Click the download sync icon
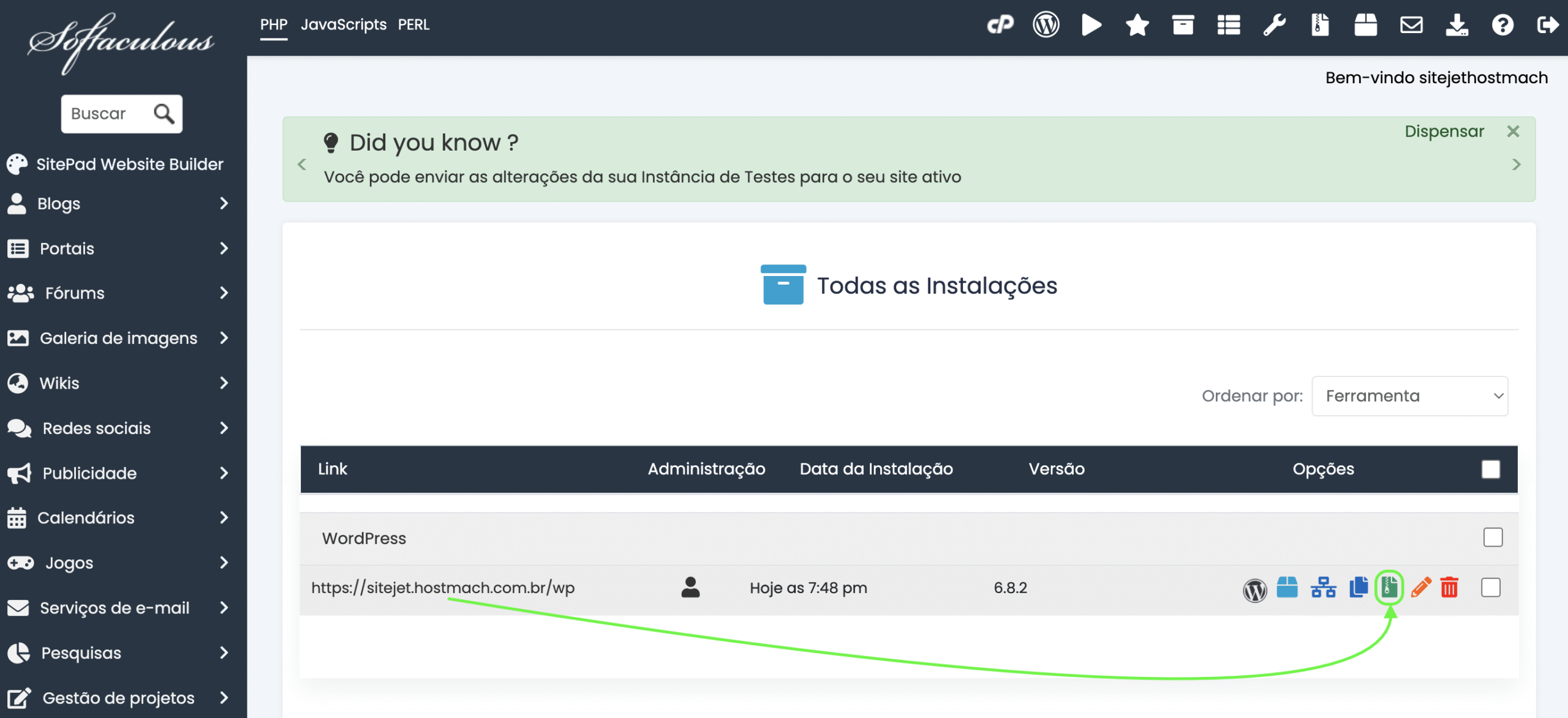 click(1457, 25)
